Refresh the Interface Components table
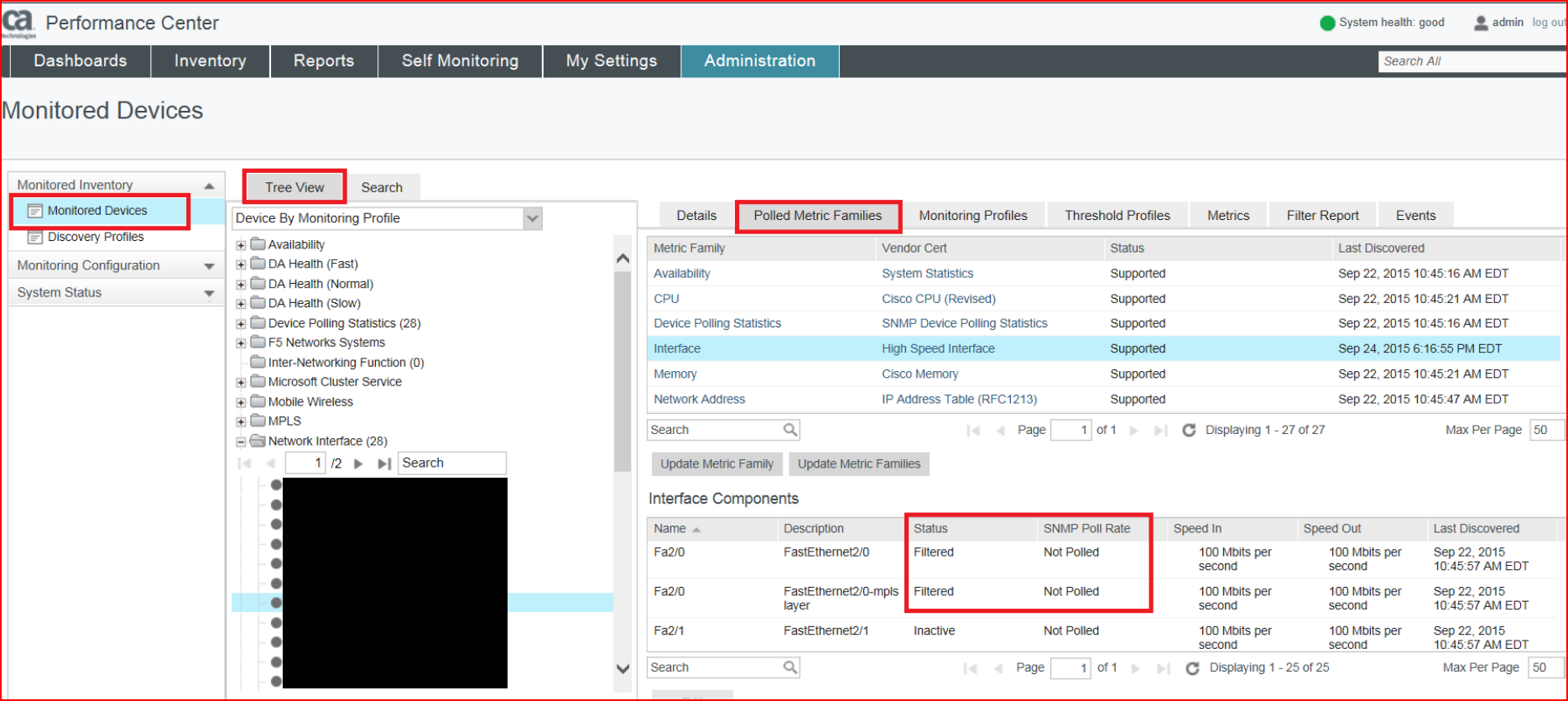 tap(1192, 668)
